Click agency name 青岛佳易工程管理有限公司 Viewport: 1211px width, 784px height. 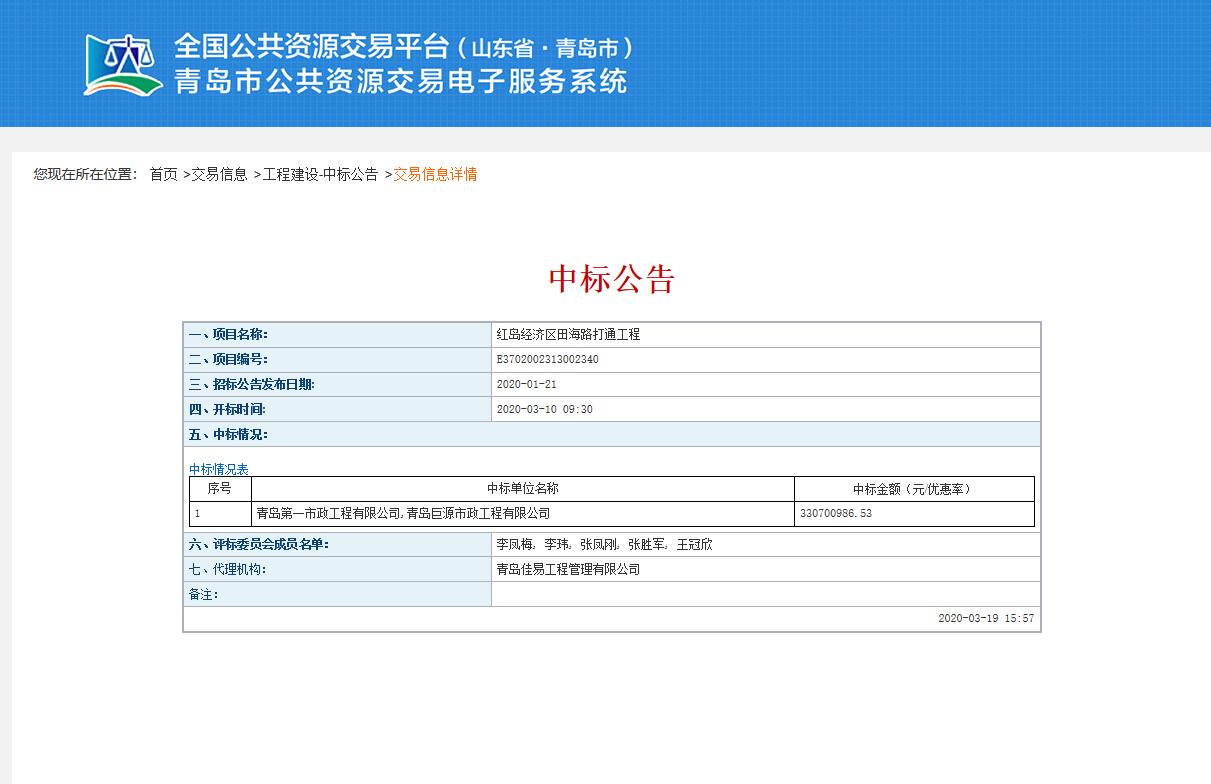pos(568,570)
